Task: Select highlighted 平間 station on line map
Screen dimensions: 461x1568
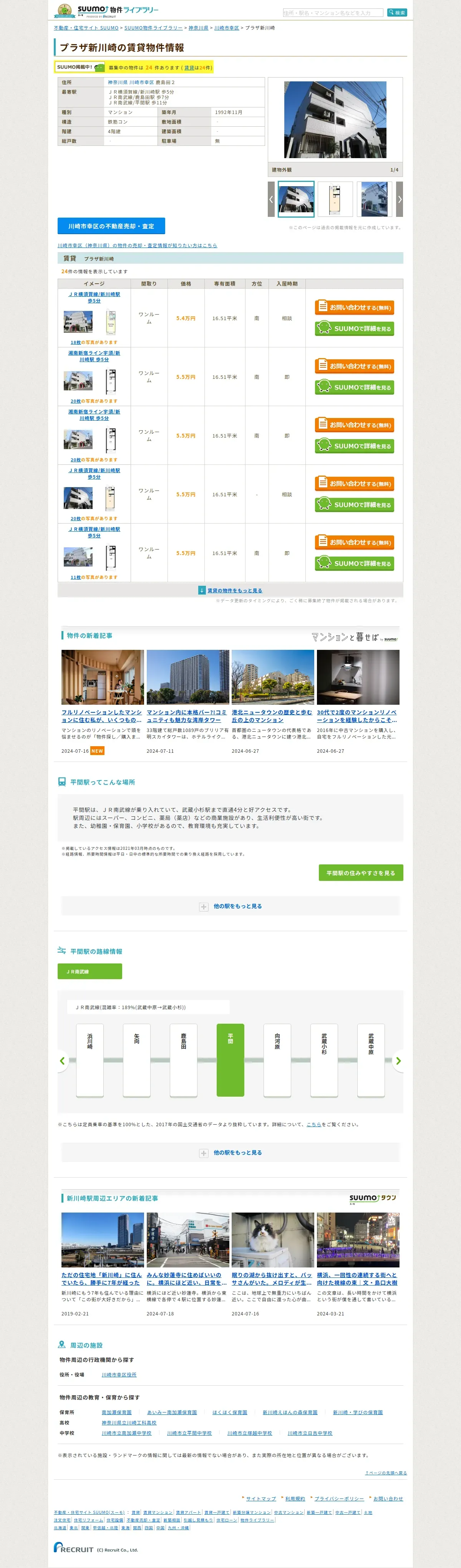Action: click(230, 1060)
